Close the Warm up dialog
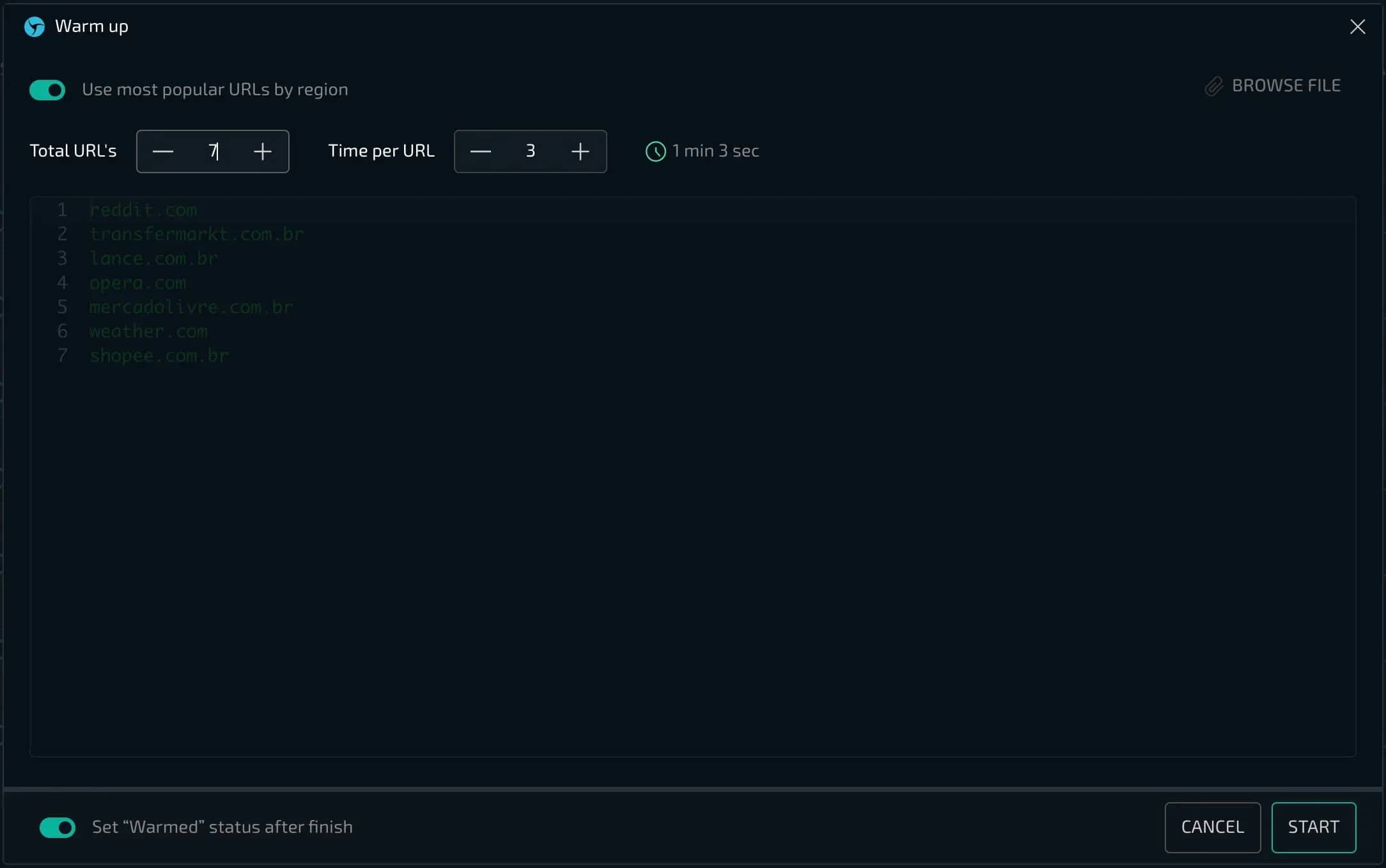Viewport: 1386px width, 868px height. tap(1357, 27)
